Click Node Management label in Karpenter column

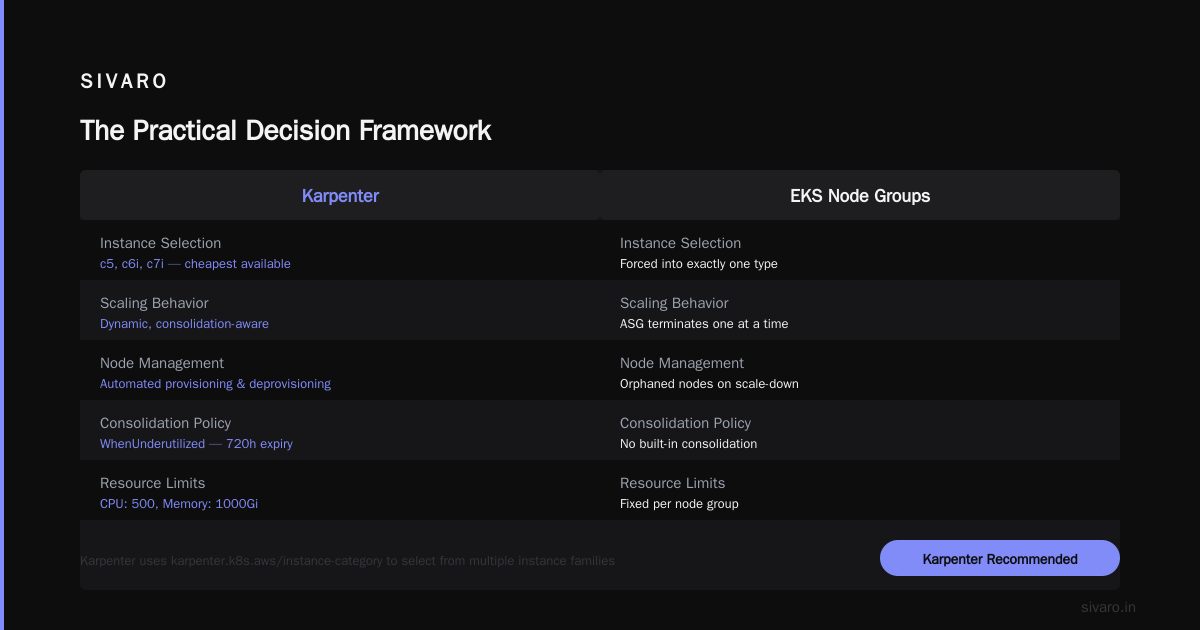tap(162, 363)
